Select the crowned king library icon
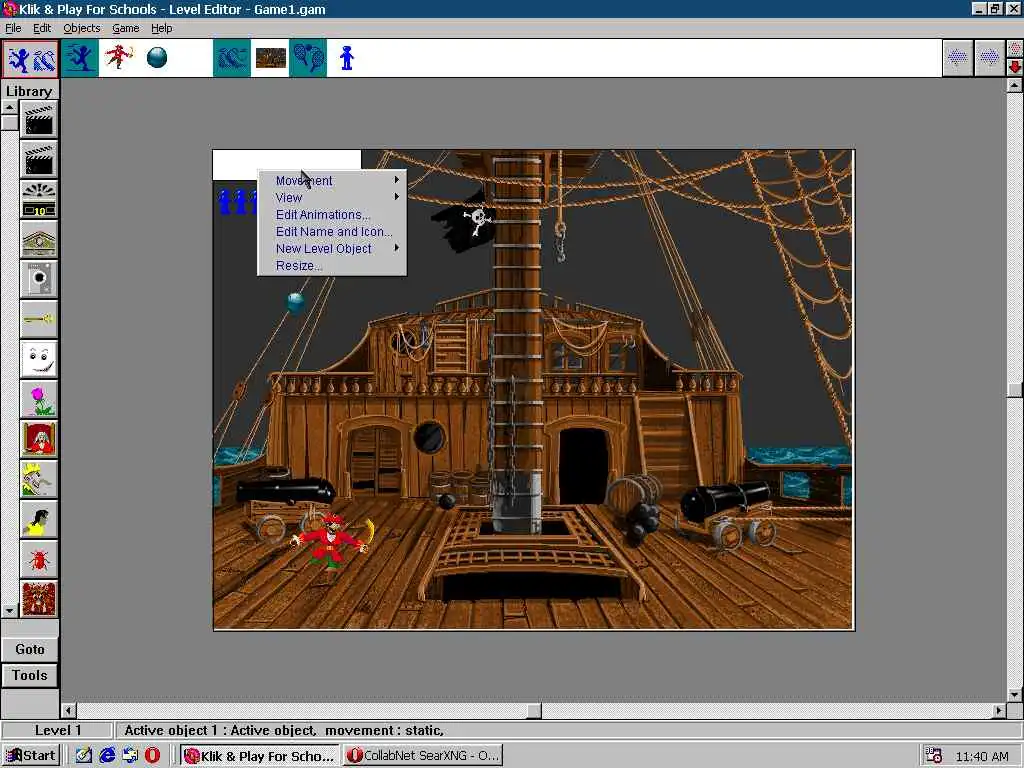The width and height of the screenshot is (1024, 768). click(x=39, y=479)
